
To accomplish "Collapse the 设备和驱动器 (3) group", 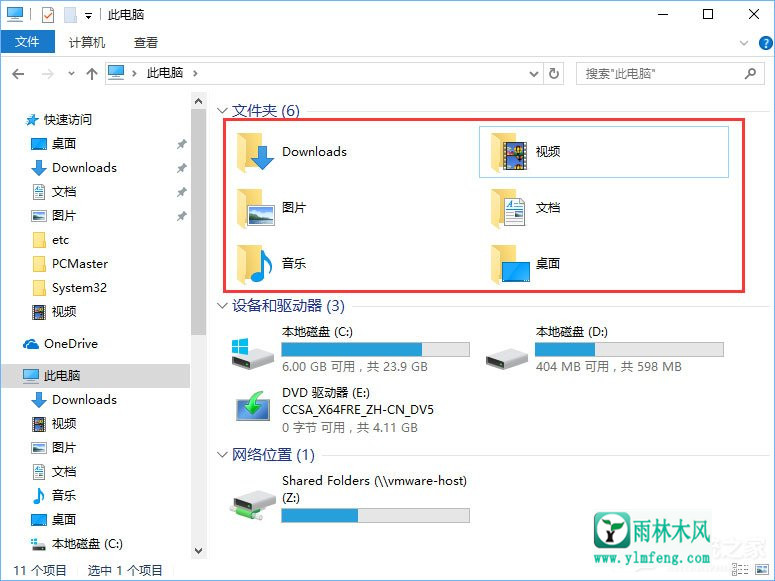I will [x=222, y=306].
